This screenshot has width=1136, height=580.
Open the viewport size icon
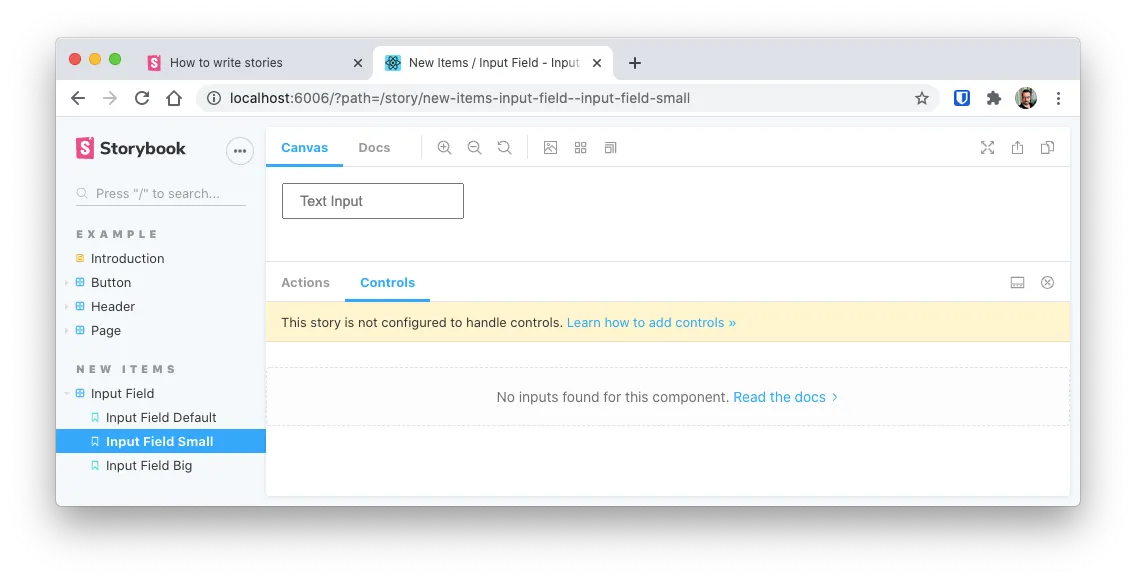[x=610, y=148]
